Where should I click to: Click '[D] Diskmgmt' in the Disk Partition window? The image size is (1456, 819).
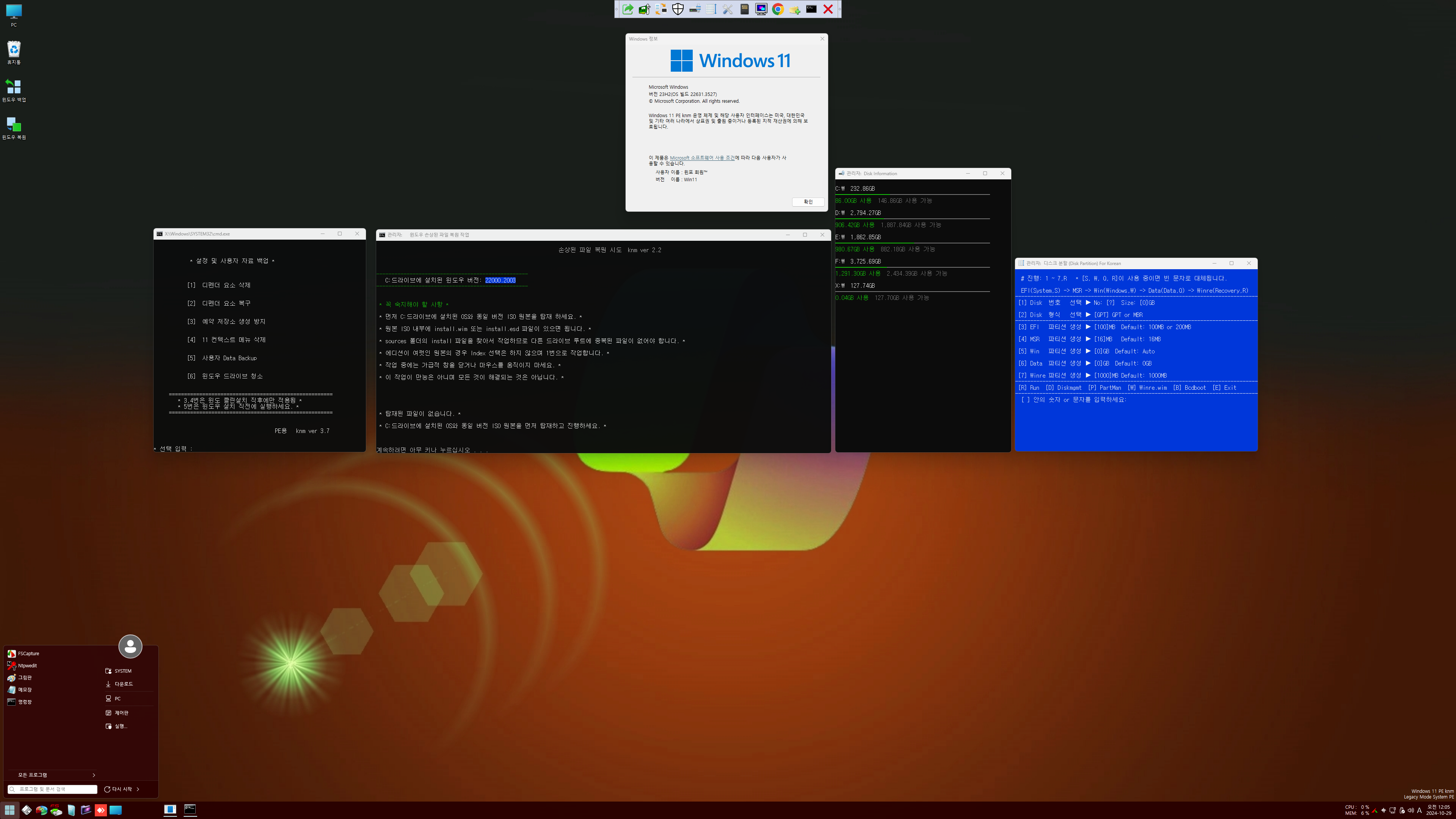1063,388
